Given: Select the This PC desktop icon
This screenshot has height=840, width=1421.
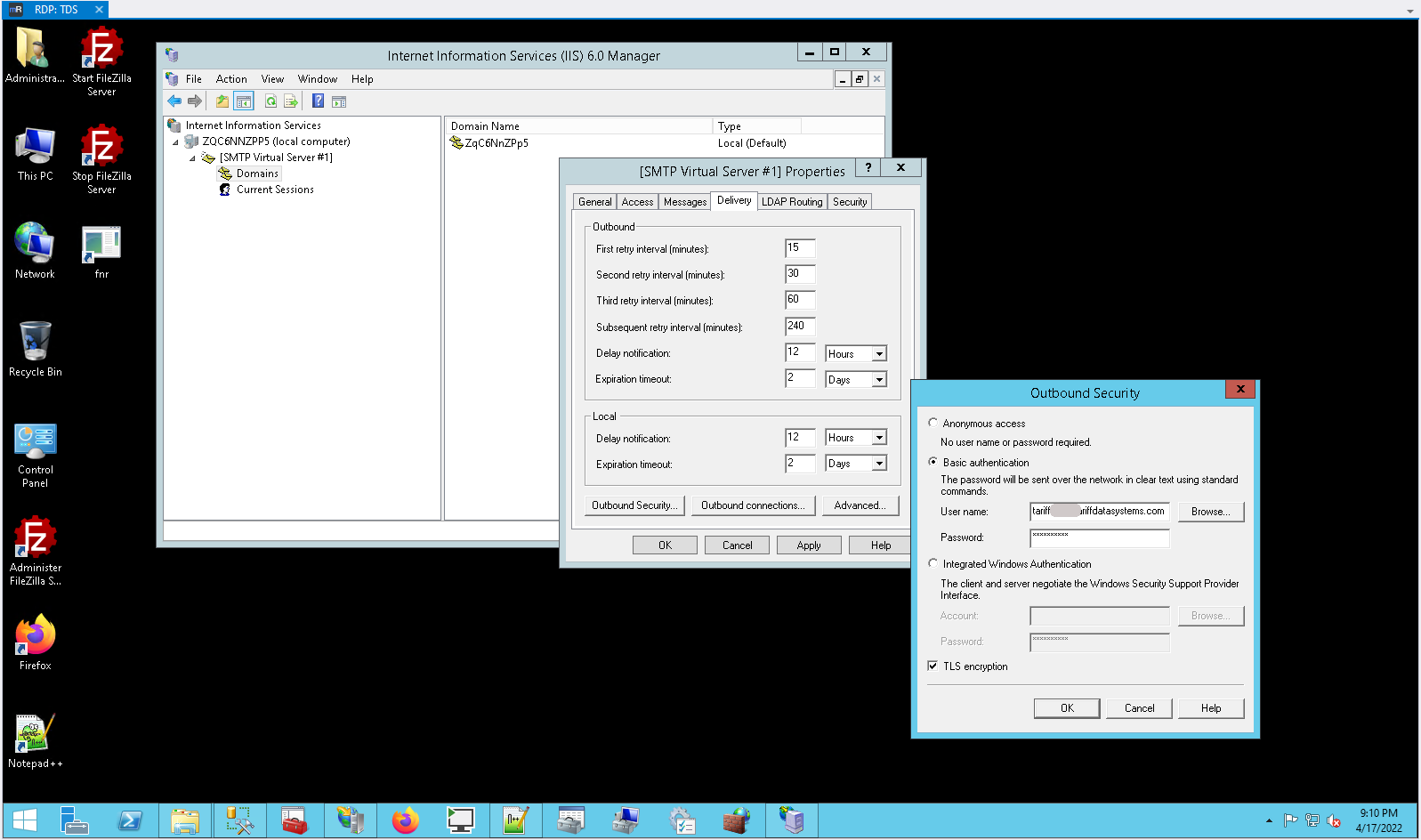Looking at the screenshot, I should 36,153.
